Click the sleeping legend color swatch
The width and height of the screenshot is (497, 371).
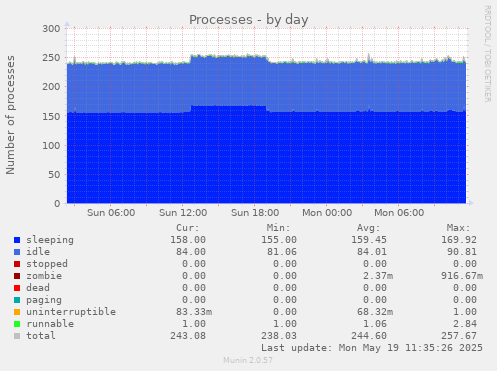[x=17, y=240]
